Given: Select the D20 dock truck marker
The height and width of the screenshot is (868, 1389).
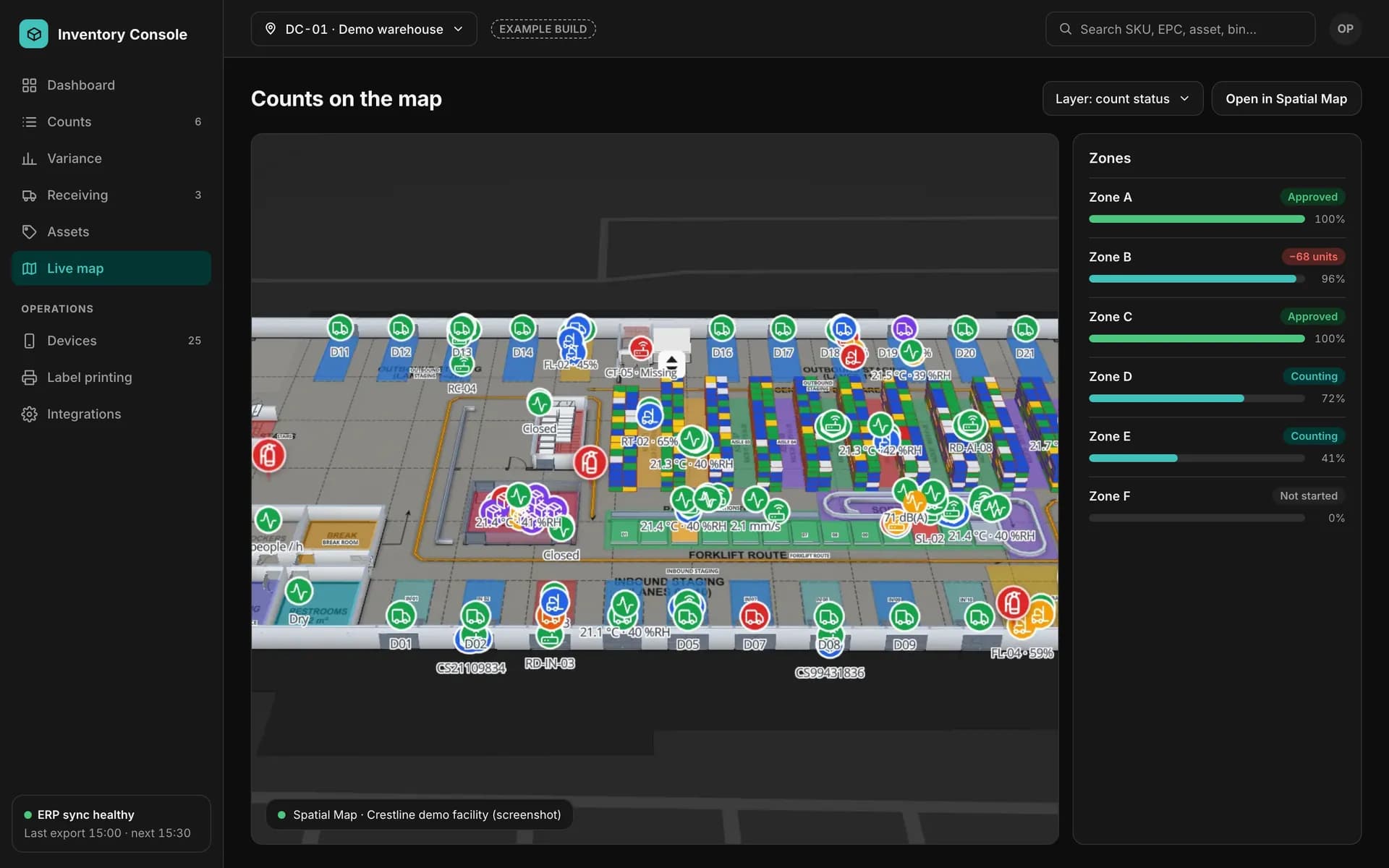Looking at the screenshot, I should click(965, 328).
